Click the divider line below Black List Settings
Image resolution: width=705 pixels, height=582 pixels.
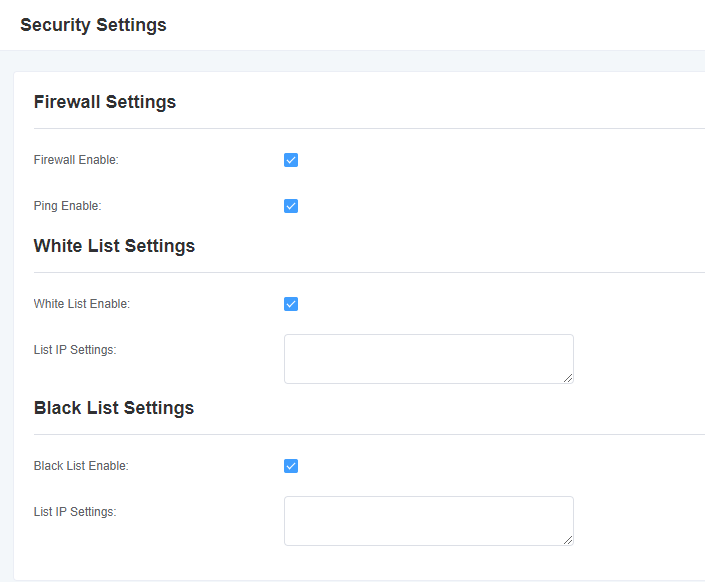(369, 434)
